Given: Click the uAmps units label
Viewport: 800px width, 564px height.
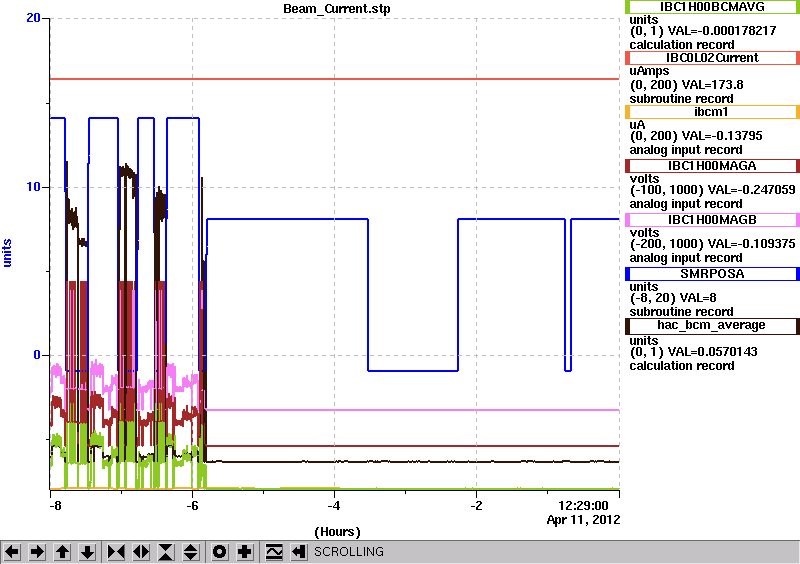Looking at the screenshot, I should pos(649,71).
